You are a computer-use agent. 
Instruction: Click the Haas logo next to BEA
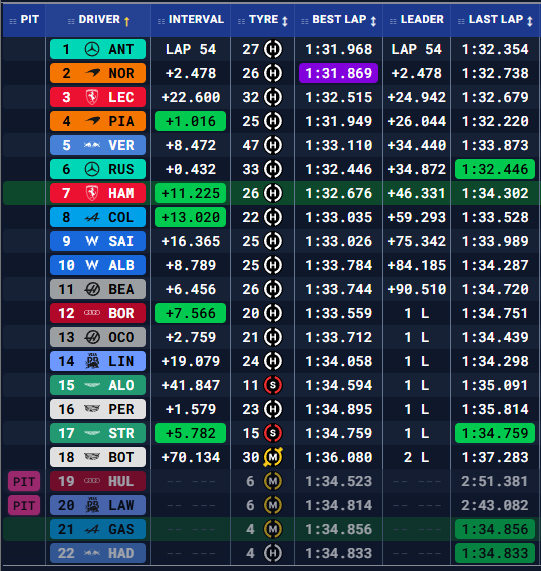coord(92,289)
